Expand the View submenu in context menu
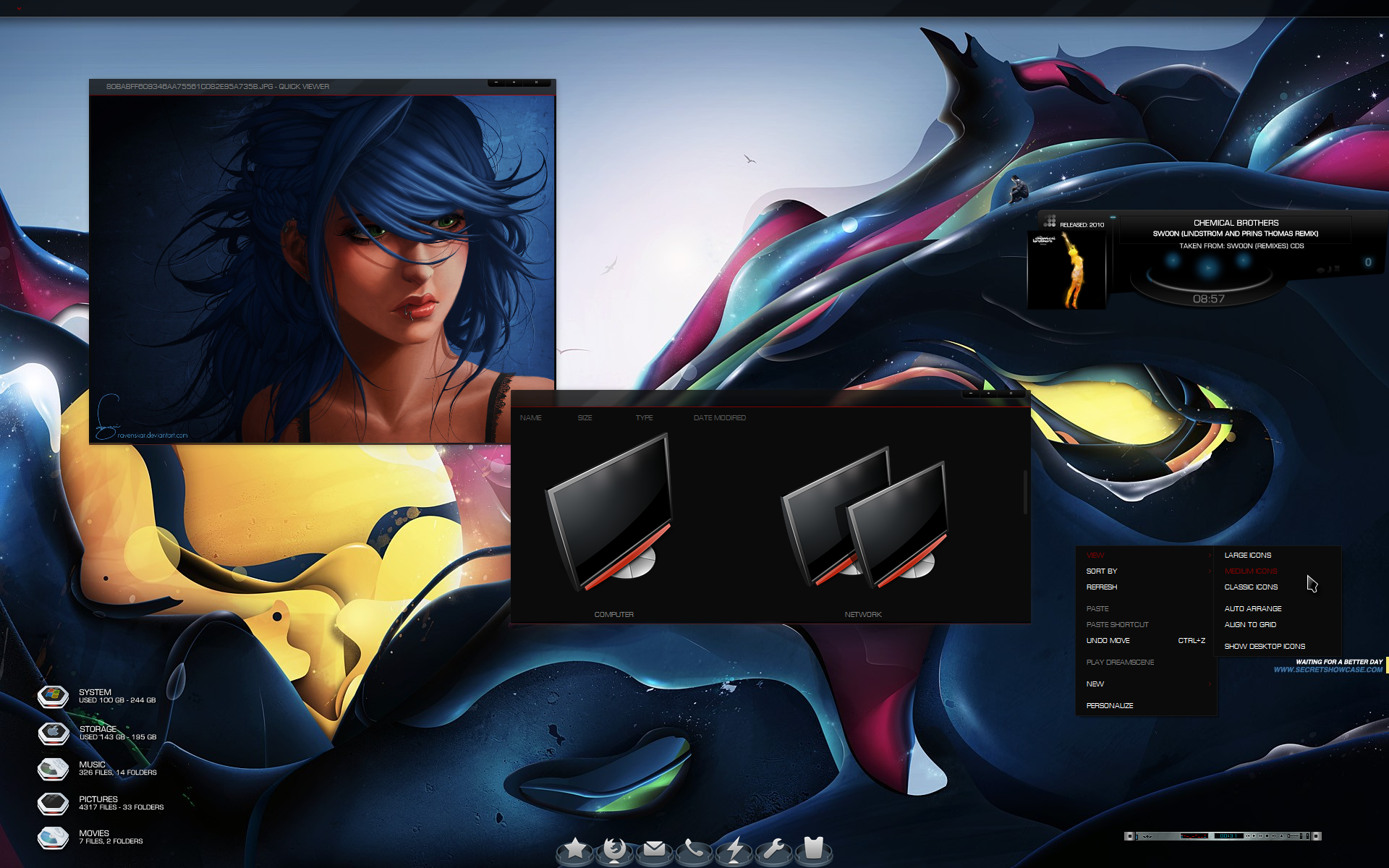The width and height of the screenshot is (1389, 868). pyautogui.click(x=1147, y=556)
